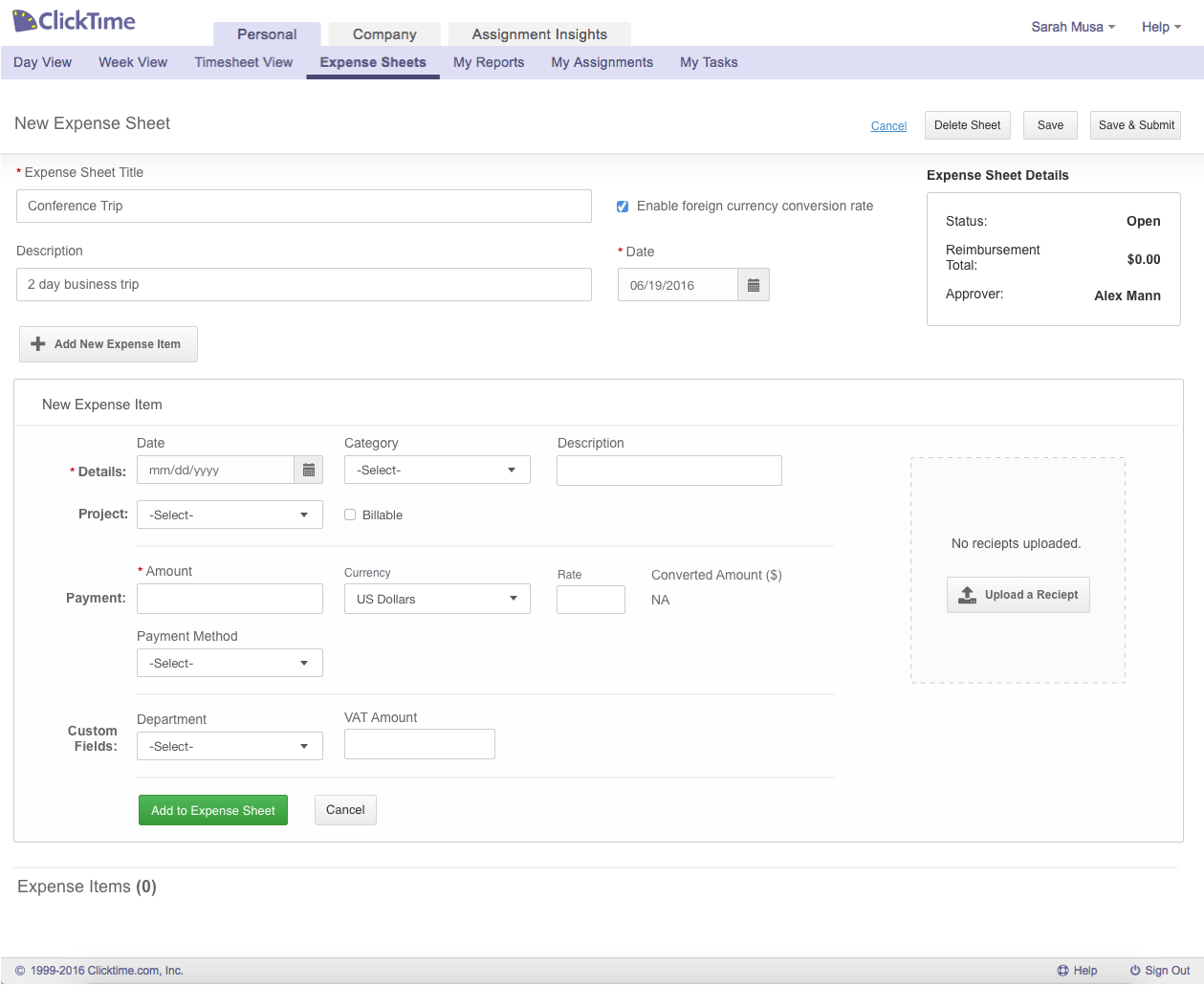Expand the Category dropdown
Screen dimensions: 1204x1008
coord(436,471)
